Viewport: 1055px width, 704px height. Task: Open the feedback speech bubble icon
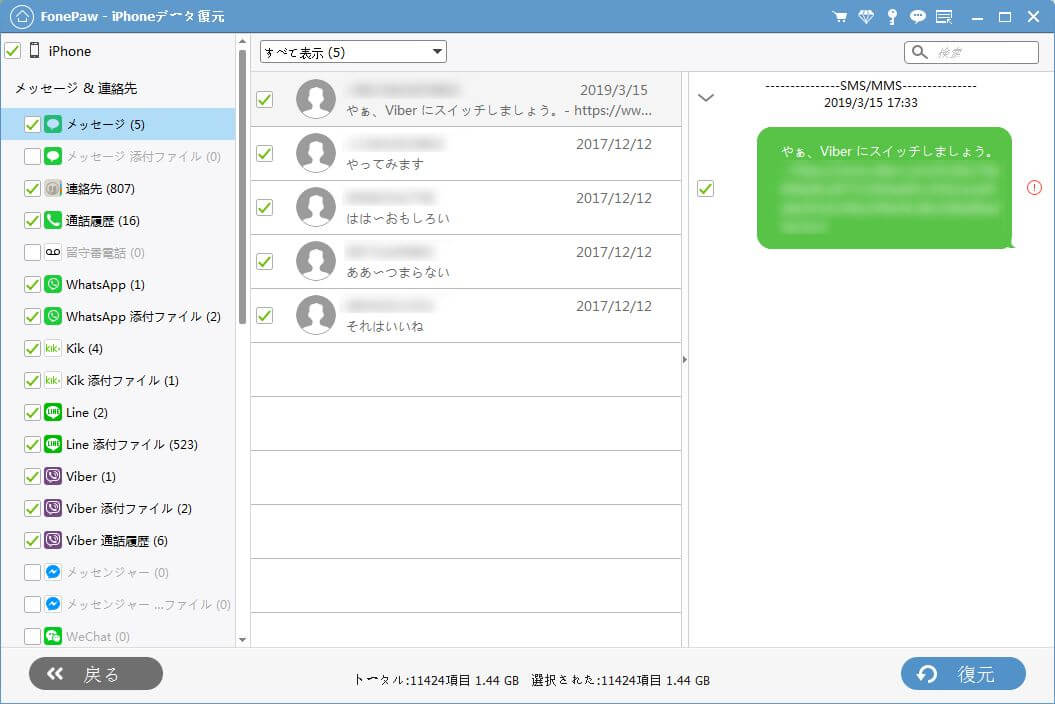918,17
